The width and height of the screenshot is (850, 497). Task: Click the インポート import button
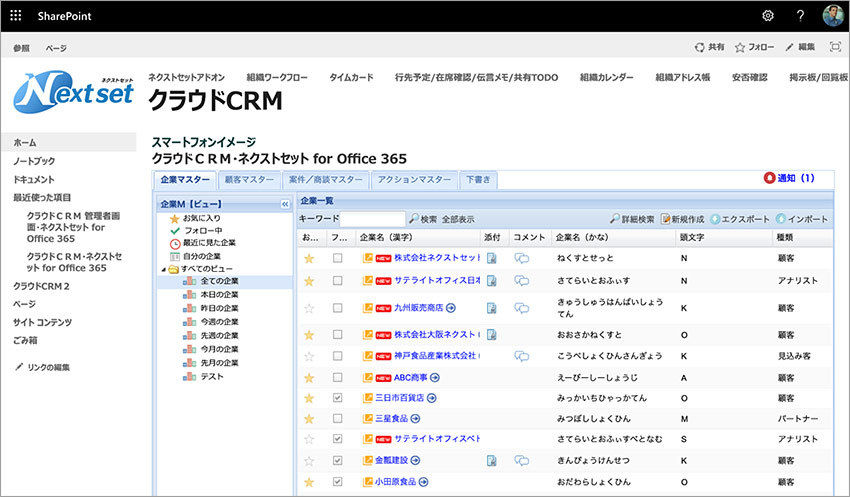coord(802,219)
